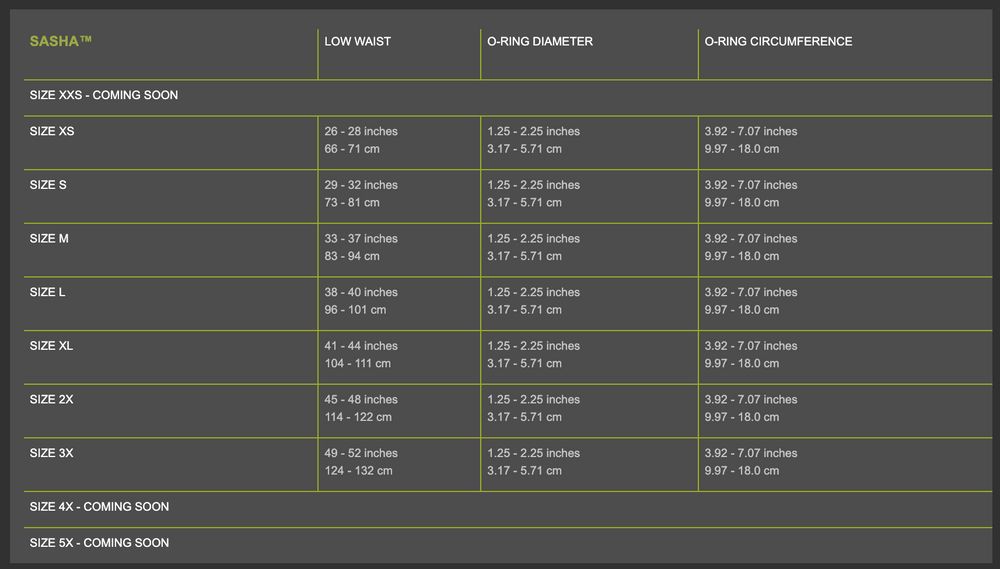Click the SIZE S row label
Screen dimensions: 1000x569
point(49,185)
